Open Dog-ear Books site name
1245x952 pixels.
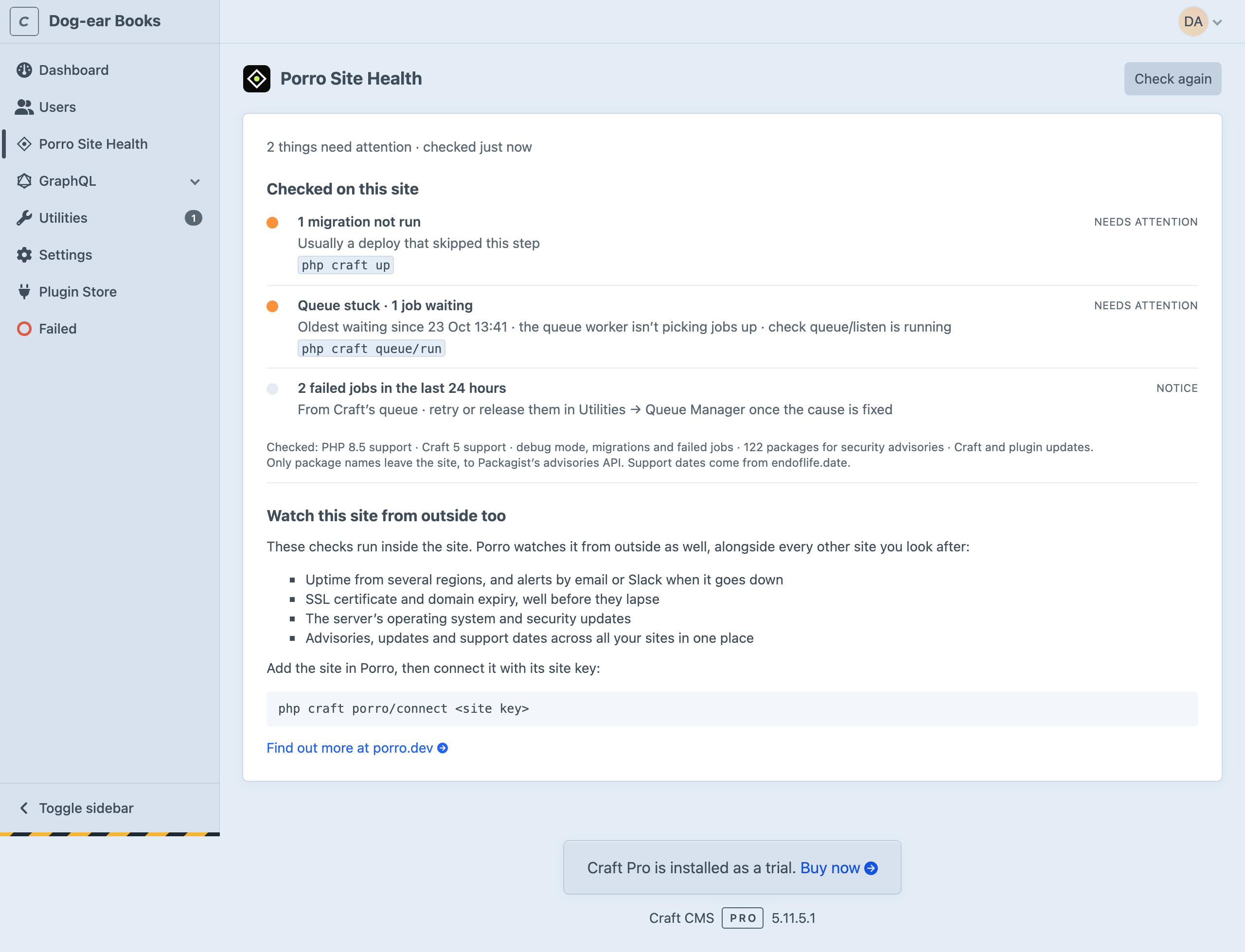point(105,21)
